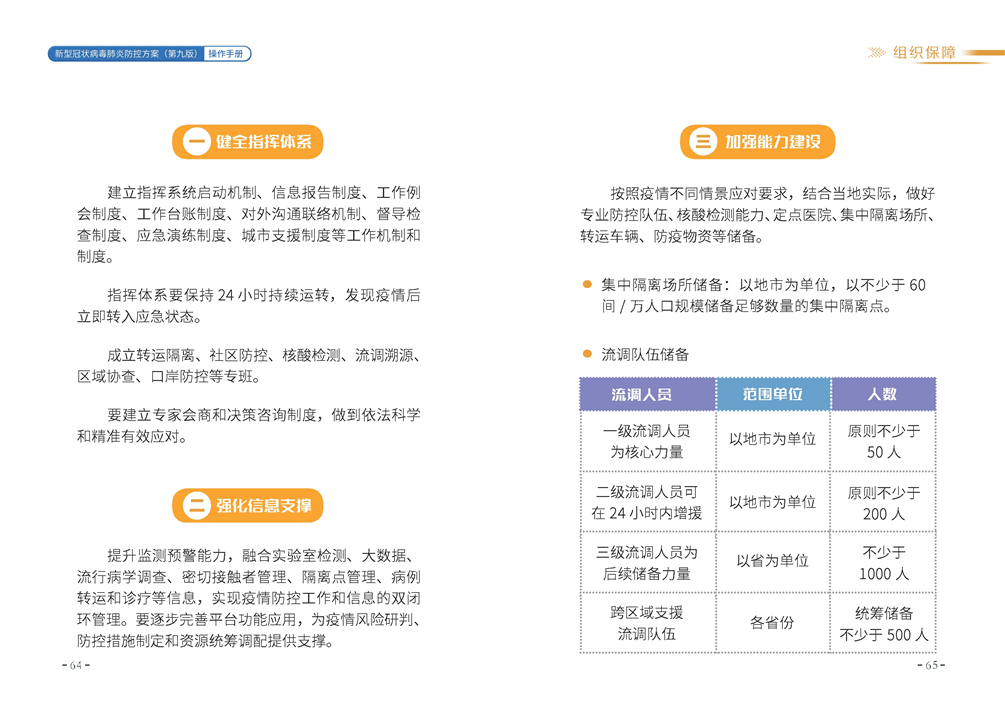Viewport: 1005px width, 721px height.
Task: Click the circled 一 numeral icon
Action: point(195,142)
